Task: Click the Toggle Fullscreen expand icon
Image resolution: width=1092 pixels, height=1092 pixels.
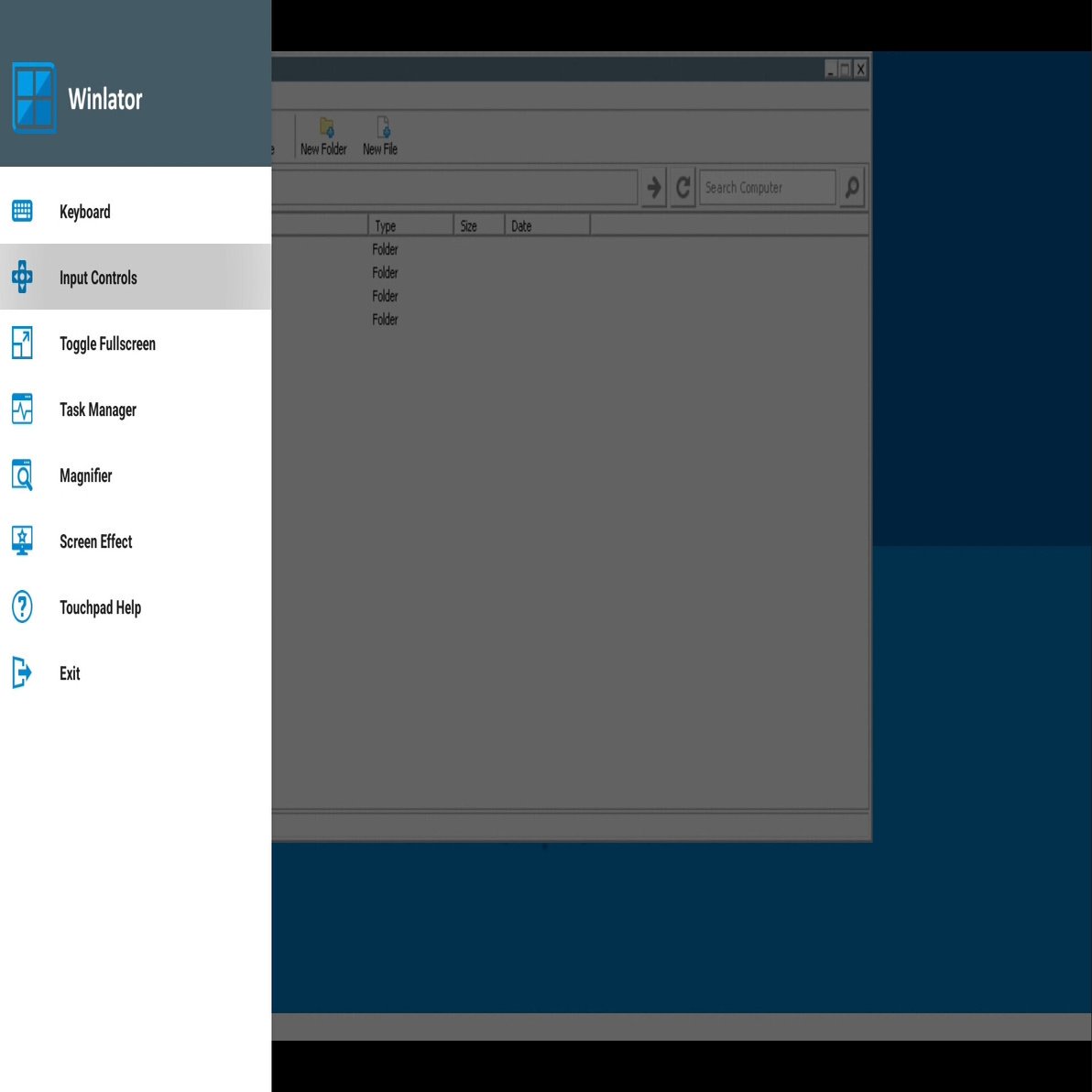Action: pos(22,343)
